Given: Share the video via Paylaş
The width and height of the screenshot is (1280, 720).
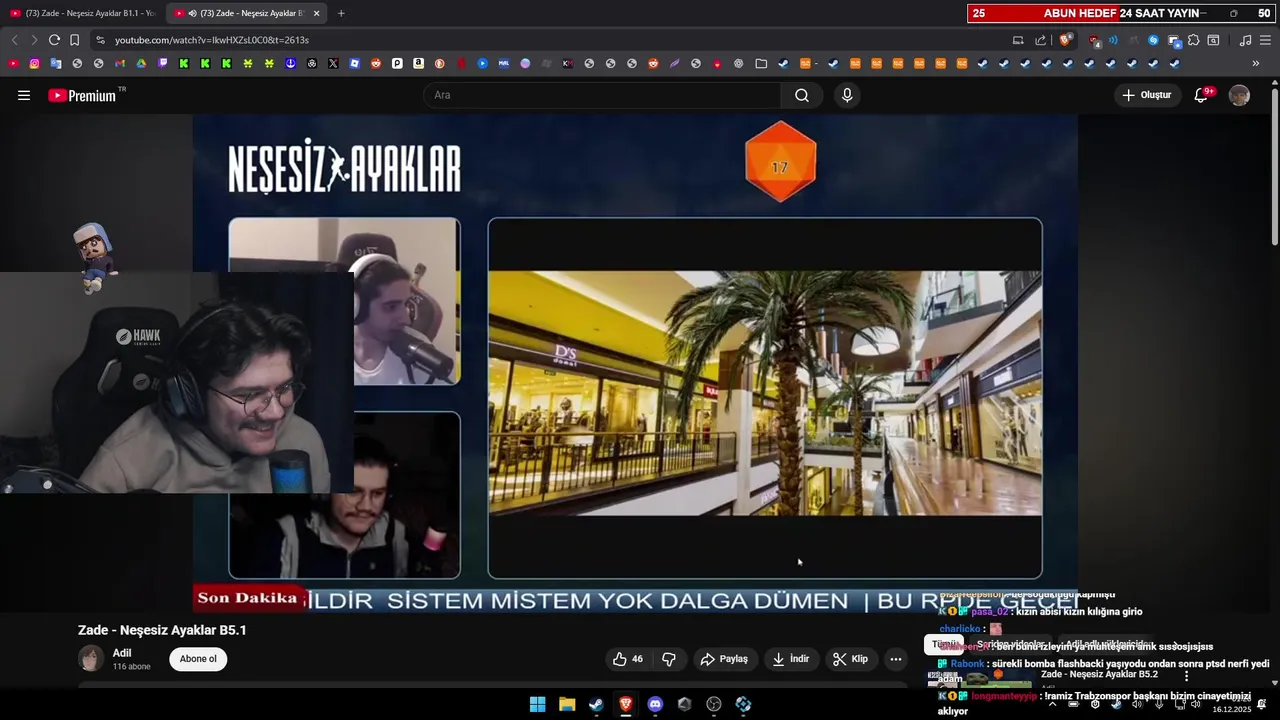Looking at the screenshot, I should (x=724, y=659).
